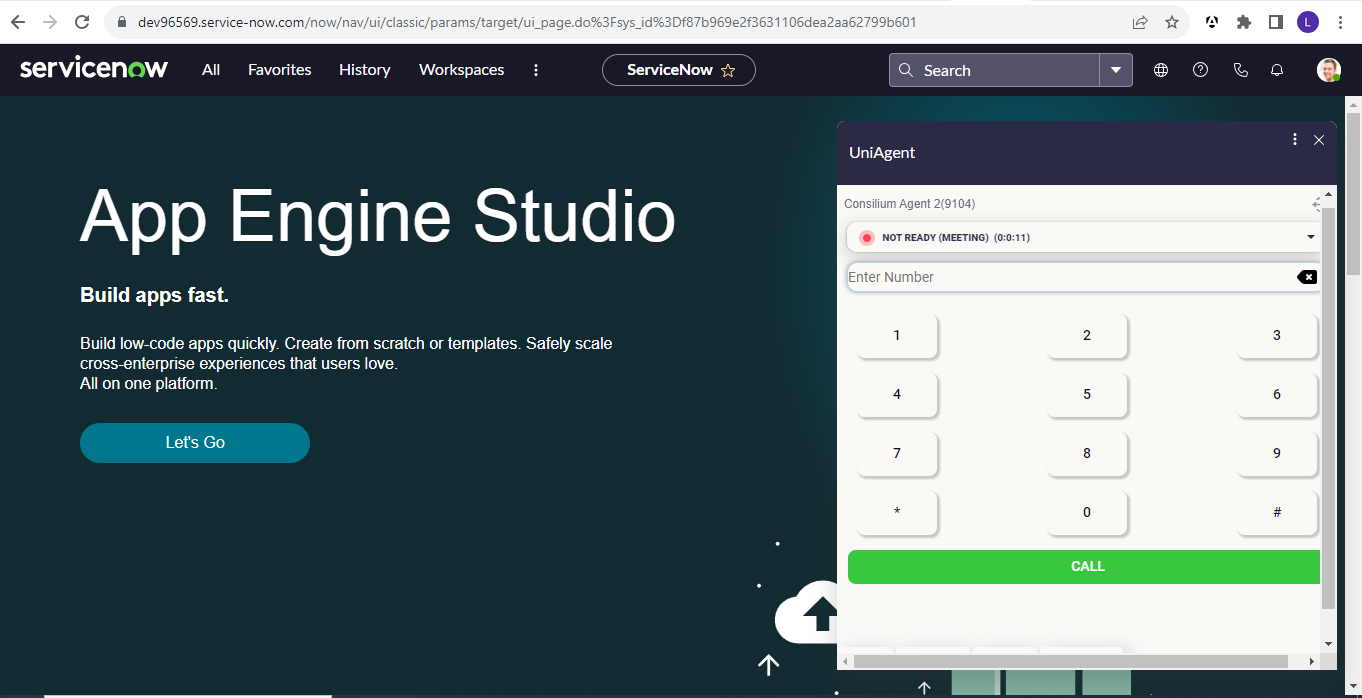This screenshot has width=1362, height=698.
Task: Click the phone icon in ServiceNow header
Action: [x=1240, y=70]
